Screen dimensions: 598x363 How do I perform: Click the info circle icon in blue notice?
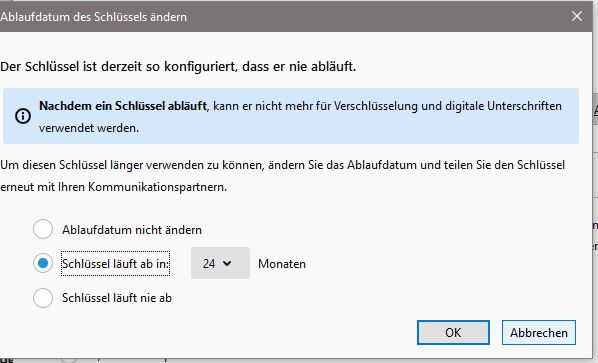[23, 116]
